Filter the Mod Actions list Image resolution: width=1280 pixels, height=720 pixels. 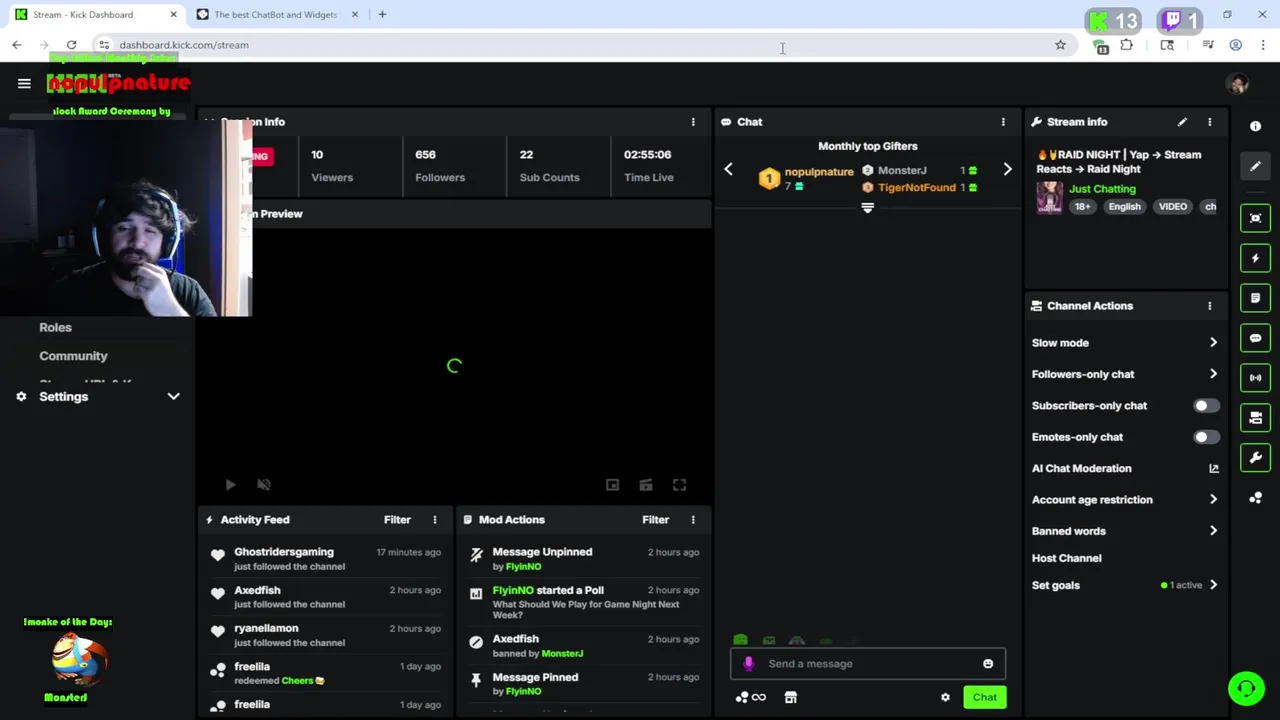(x=655, y=520)
